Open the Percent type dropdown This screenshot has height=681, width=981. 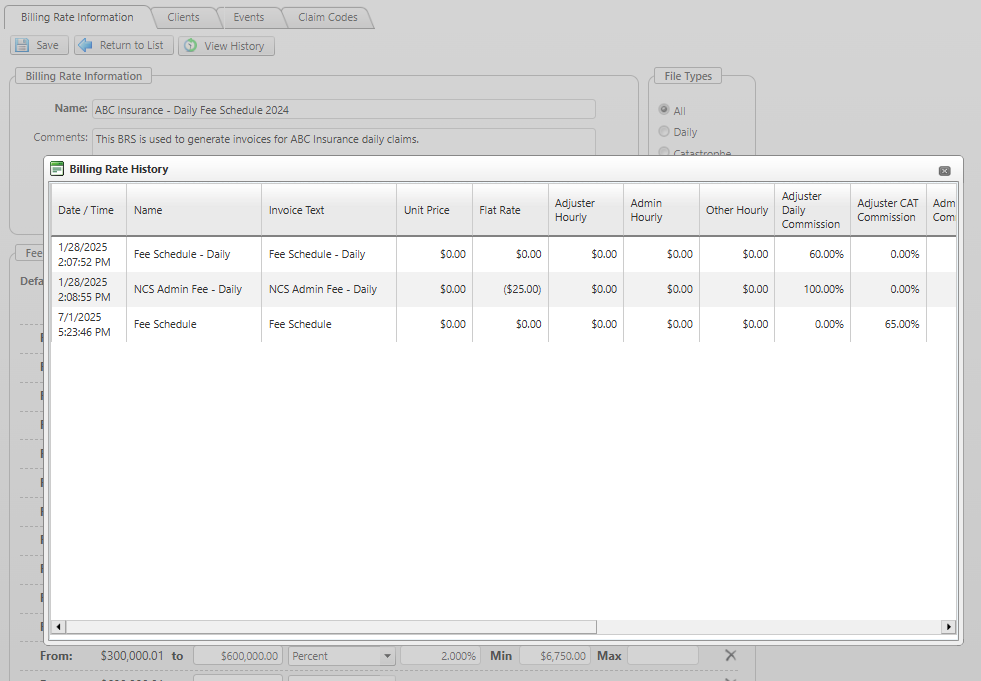[x=387, y=656]
